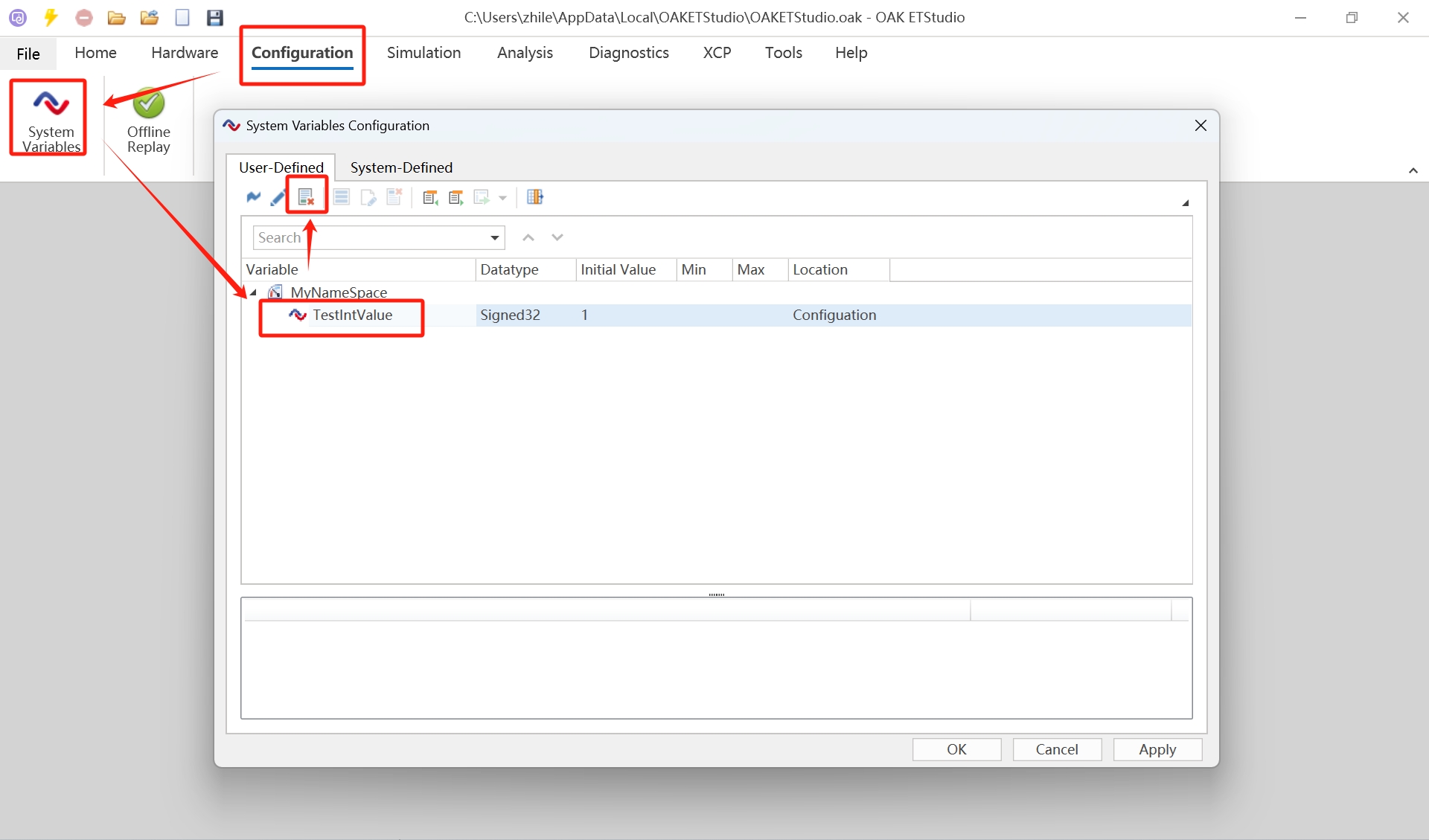Image resolution: width=1429 pixels, height=840 pixels.
Task: Select the TestIntValue variable row
Action: (352, 315)
